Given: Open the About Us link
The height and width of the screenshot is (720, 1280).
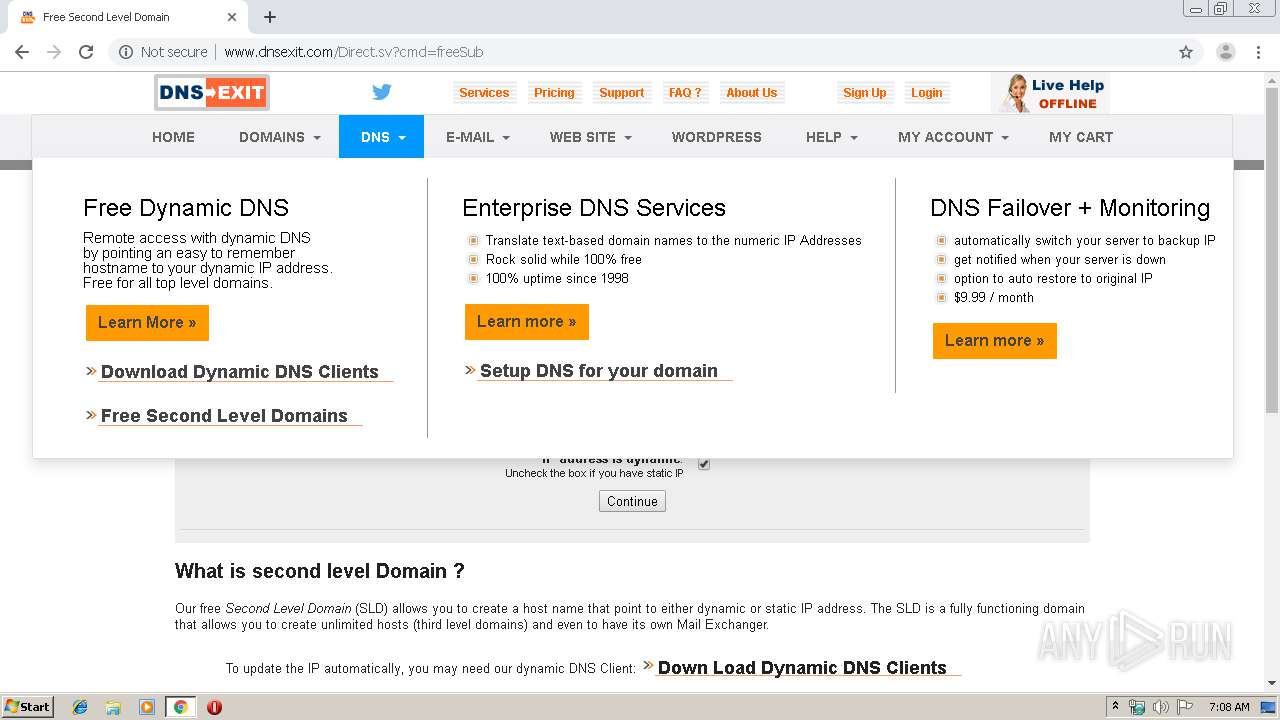Looking at the screenshot, I should coord(751,93).
